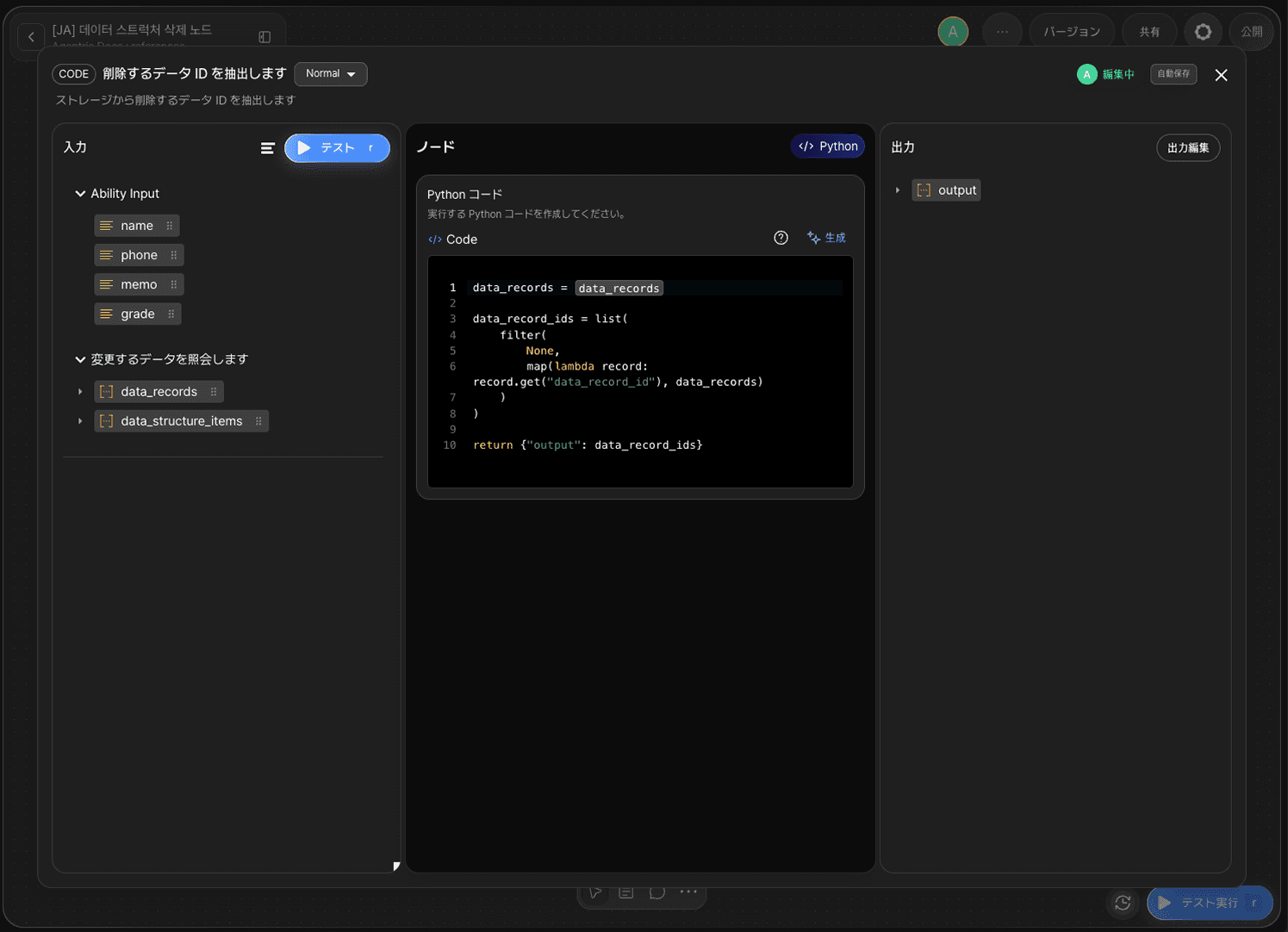Select the data_structure_items variable chip
Image resolution: width=1288 pixels, height=932 pixels.
(181, 421)
